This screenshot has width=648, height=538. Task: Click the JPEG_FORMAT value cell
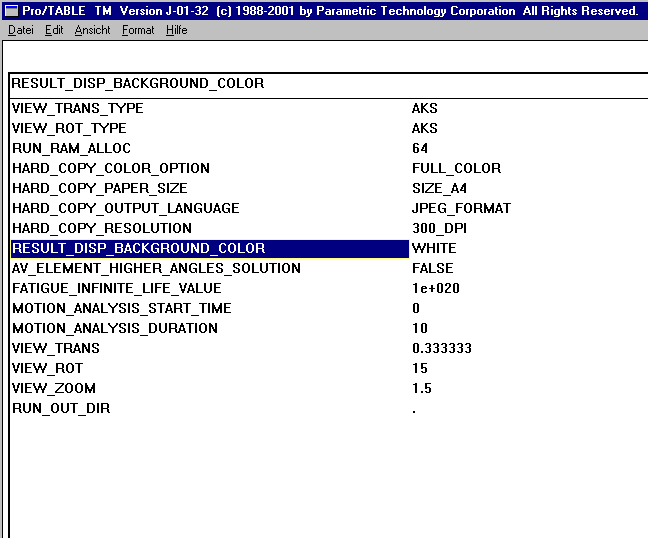coord(461,208)
